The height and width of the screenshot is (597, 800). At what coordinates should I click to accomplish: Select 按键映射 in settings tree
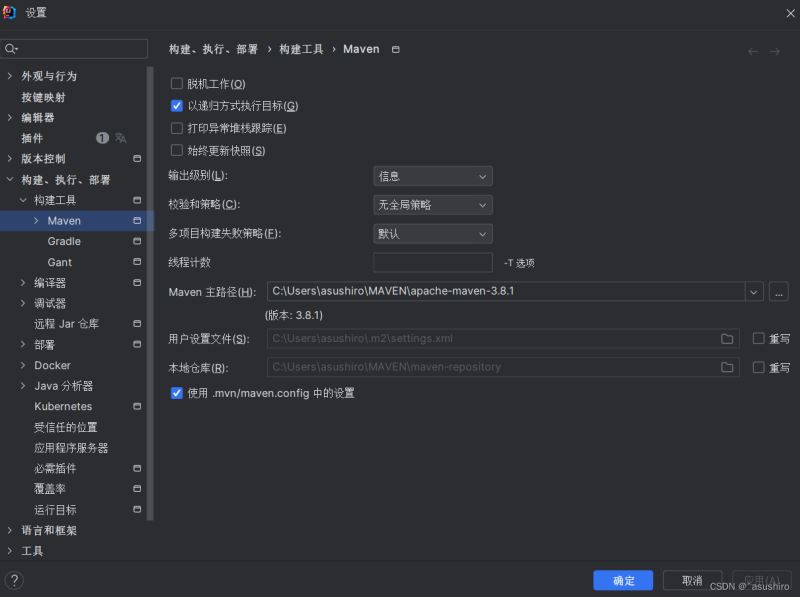43,97
